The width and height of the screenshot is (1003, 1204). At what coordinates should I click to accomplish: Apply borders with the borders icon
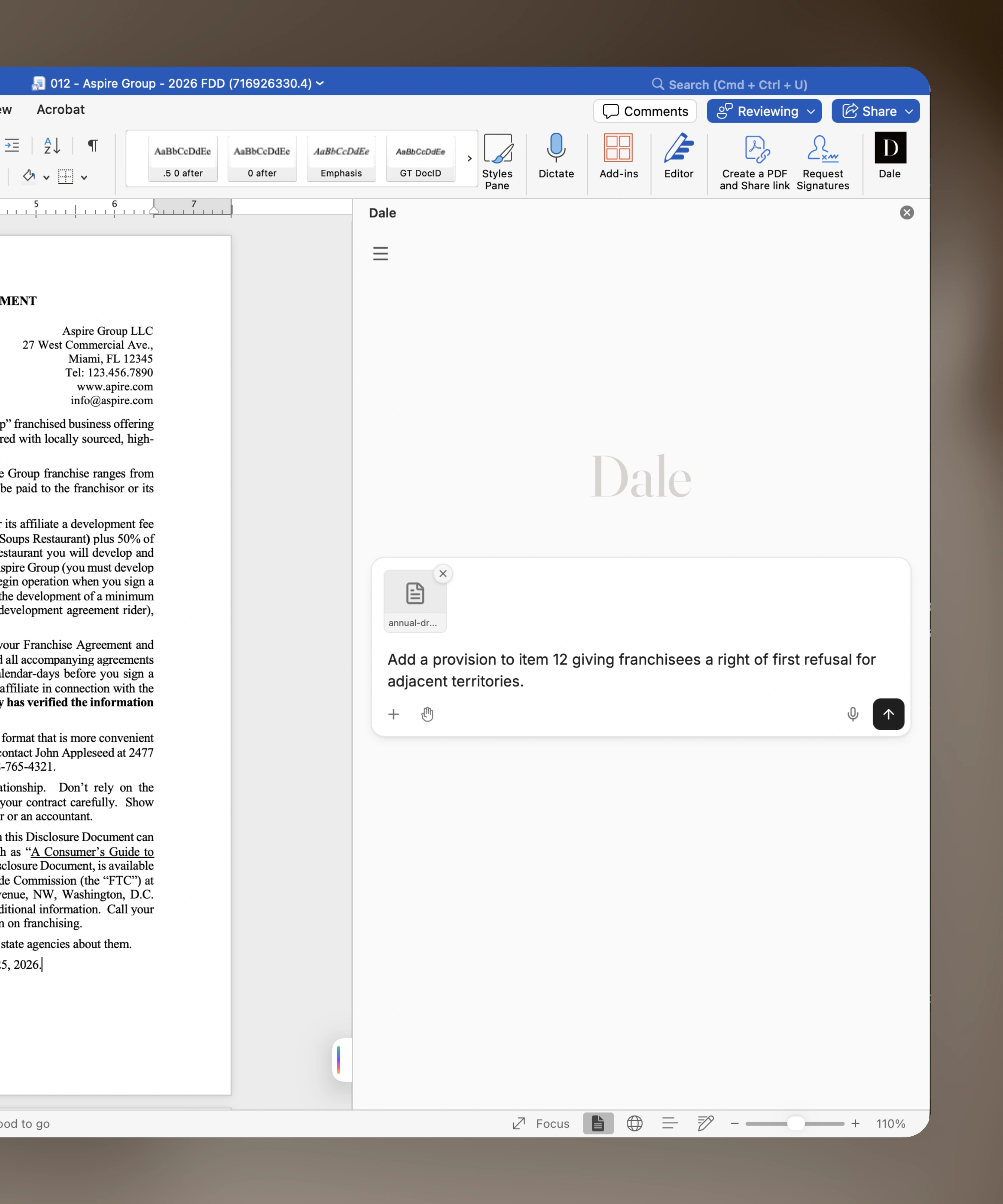click(x=66, y=177)
